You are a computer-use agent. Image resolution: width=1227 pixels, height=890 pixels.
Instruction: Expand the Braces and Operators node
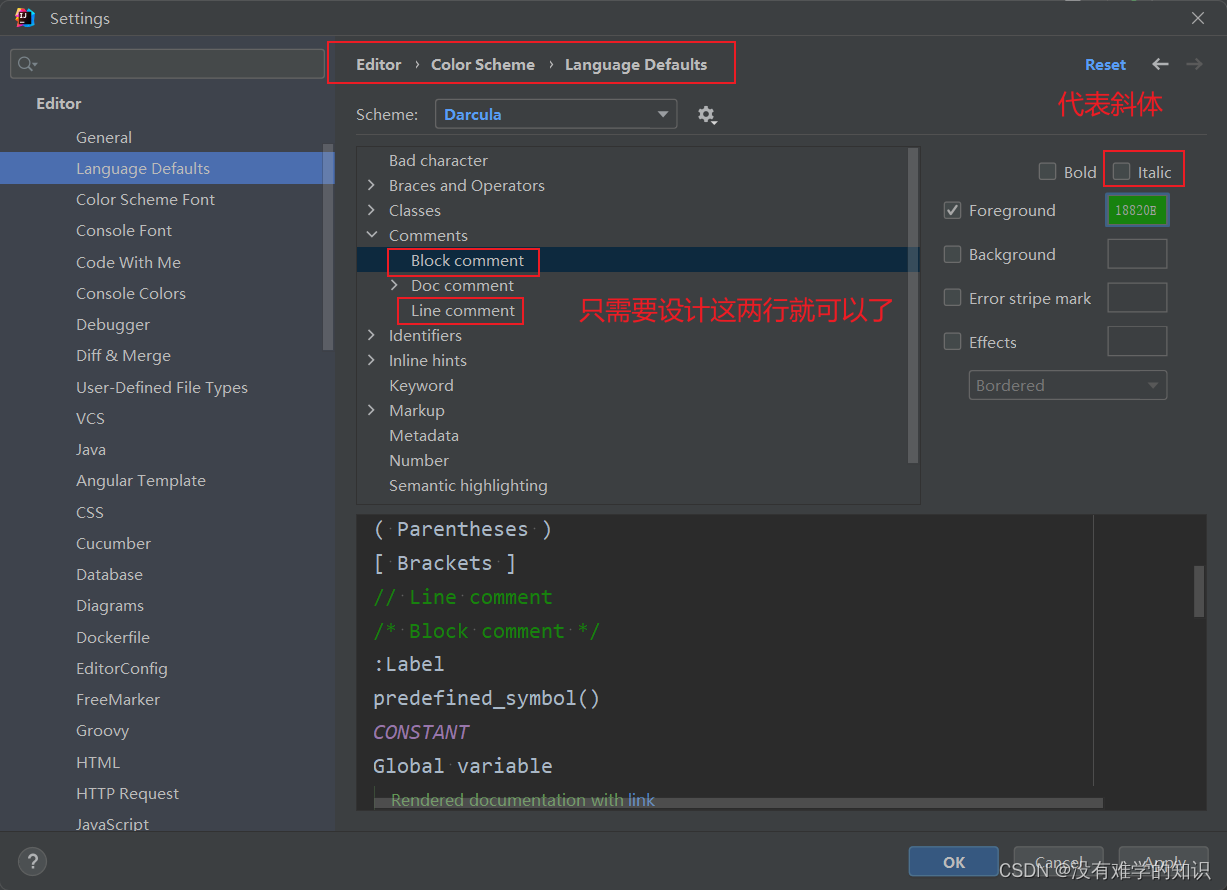point(371,185)
